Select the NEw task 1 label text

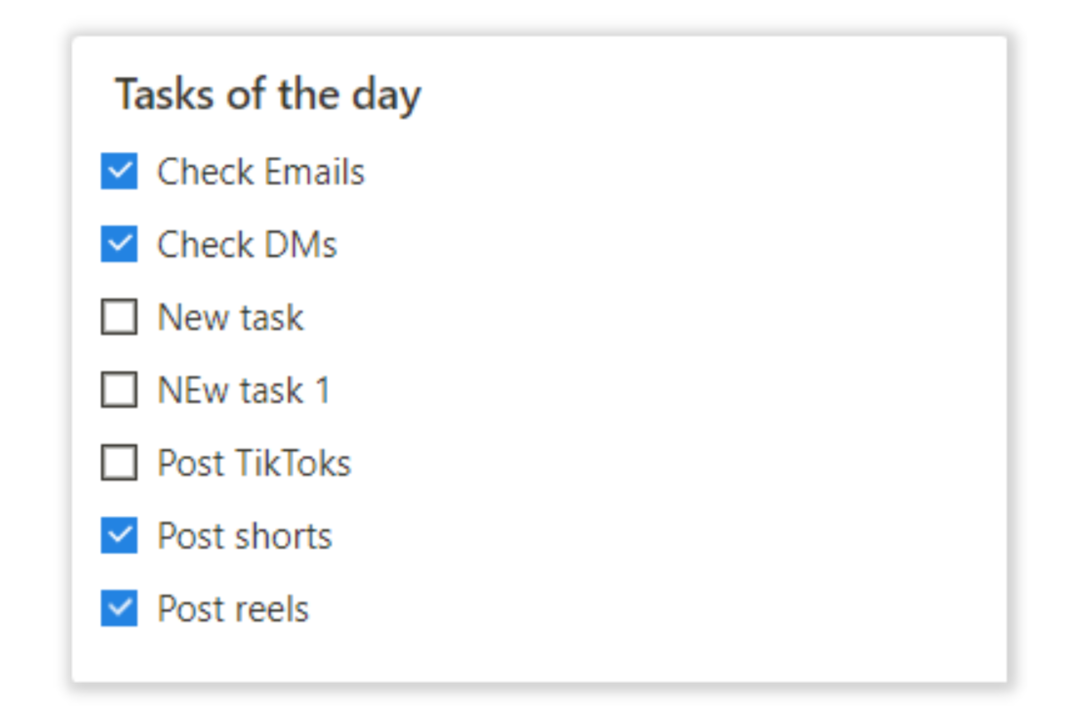[245, 391]
